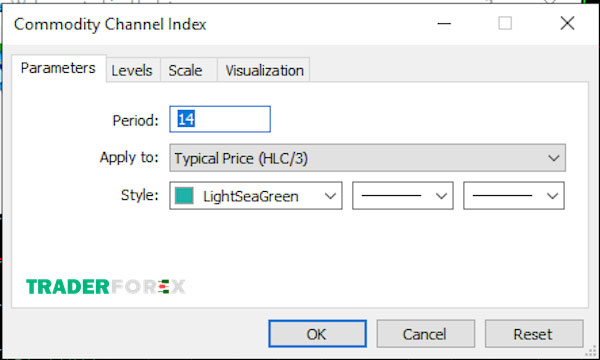
Task: Confirm with the OK button
Action: click(x=317, y=334)
